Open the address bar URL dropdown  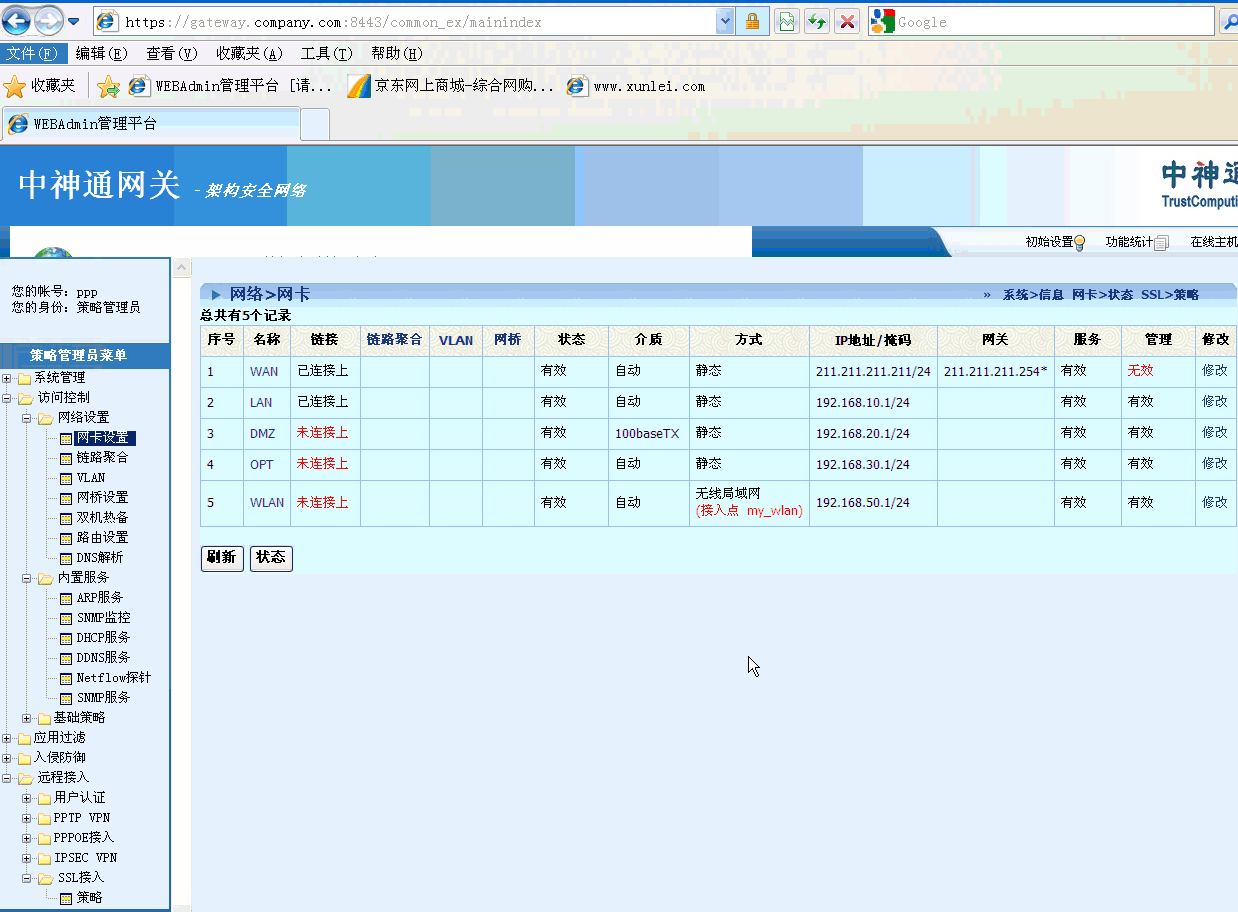coord(725,21)
